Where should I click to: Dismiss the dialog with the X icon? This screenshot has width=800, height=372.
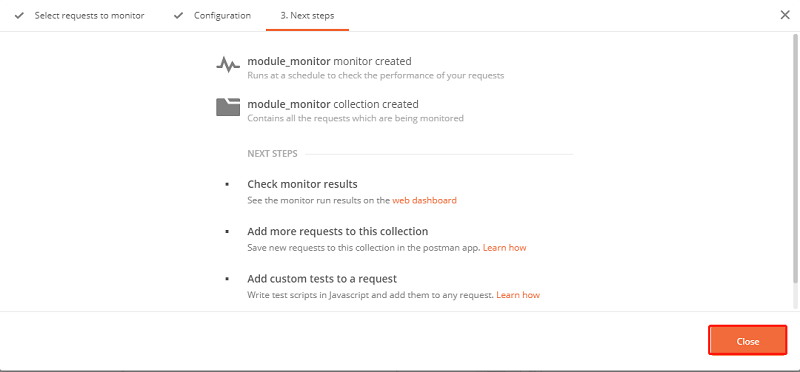click(x=785, y=15)
